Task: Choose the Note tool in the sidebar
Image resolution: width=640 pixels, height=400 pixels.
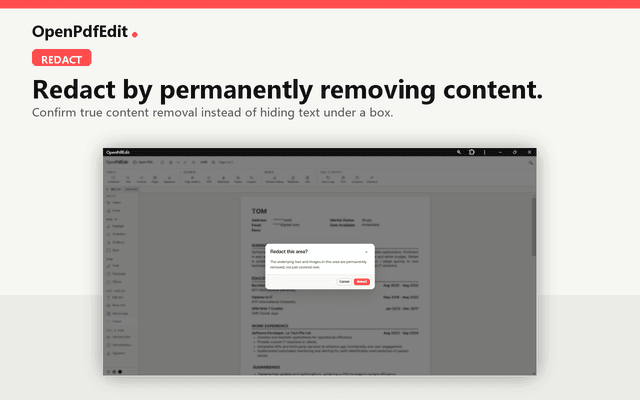Action: pos(113,250)
